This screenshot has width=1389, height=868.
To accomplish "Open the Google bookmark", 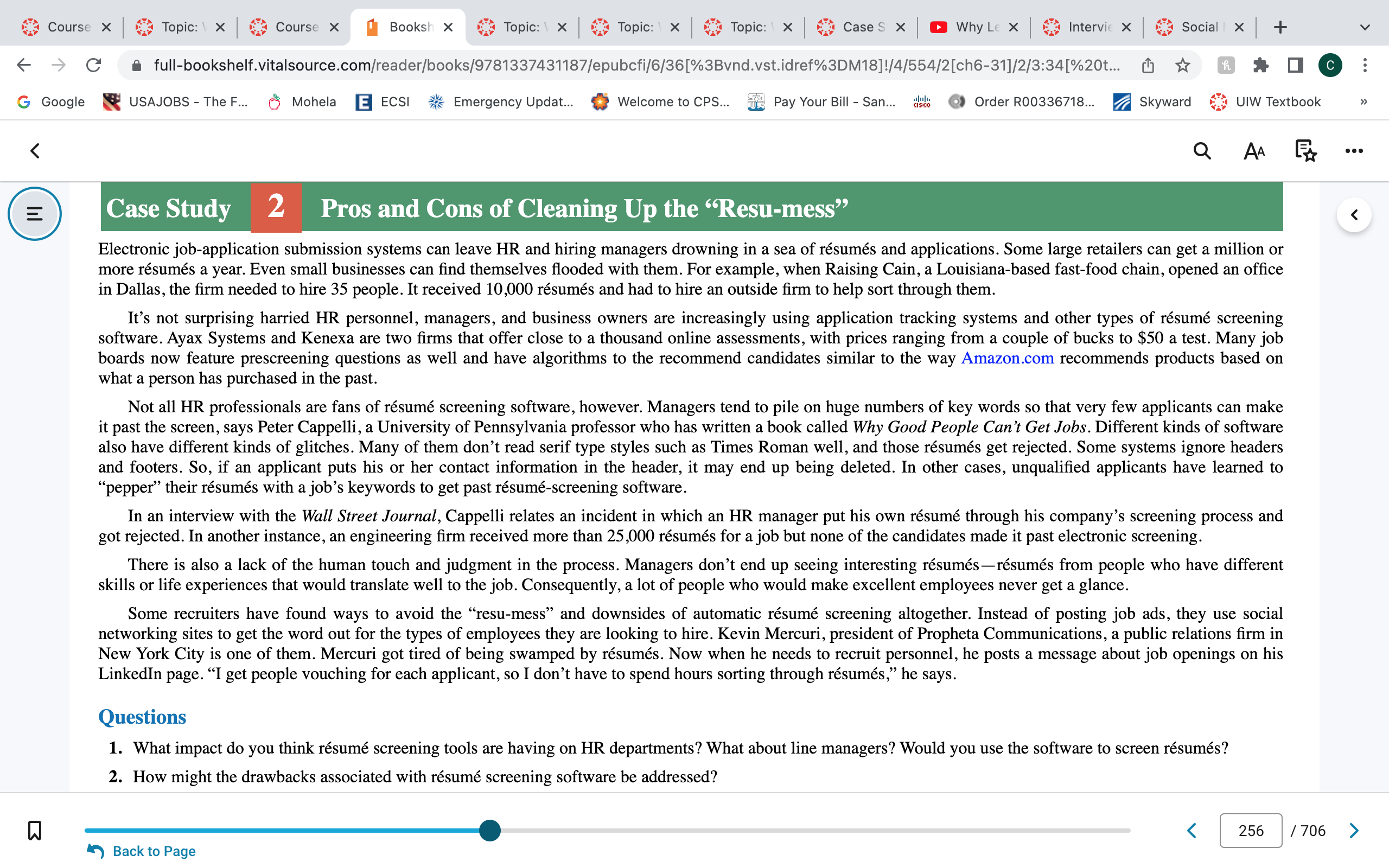I will click(x=52, y=101).
